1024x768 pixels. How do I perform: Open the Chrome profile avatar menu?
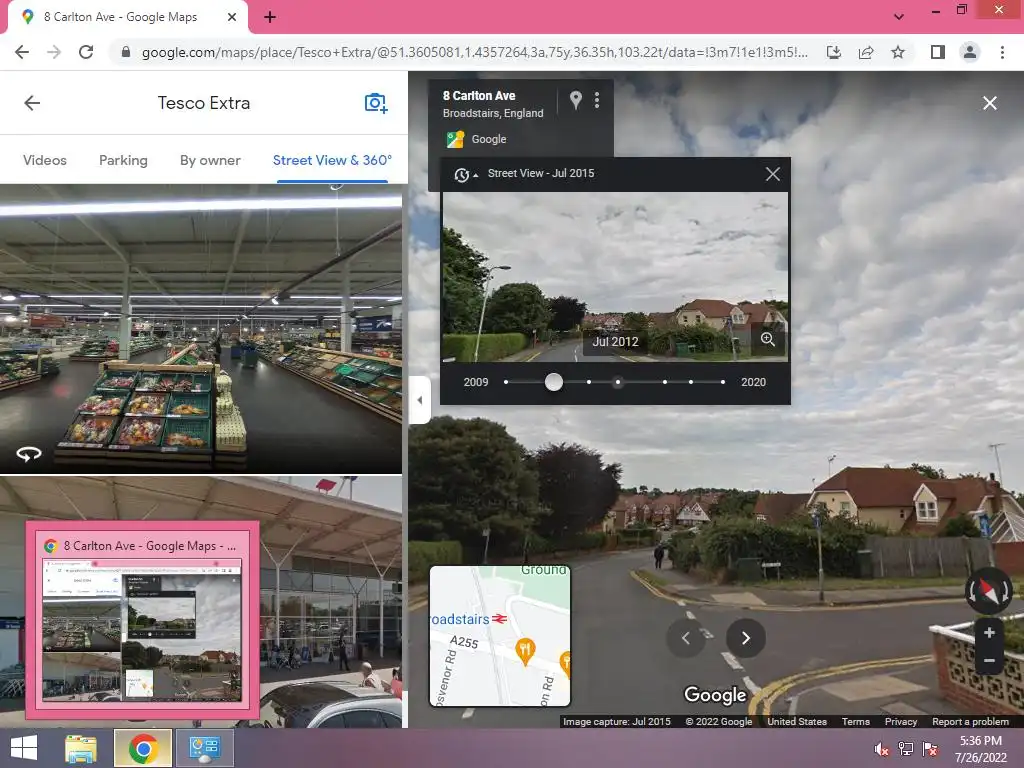point(970,52)
